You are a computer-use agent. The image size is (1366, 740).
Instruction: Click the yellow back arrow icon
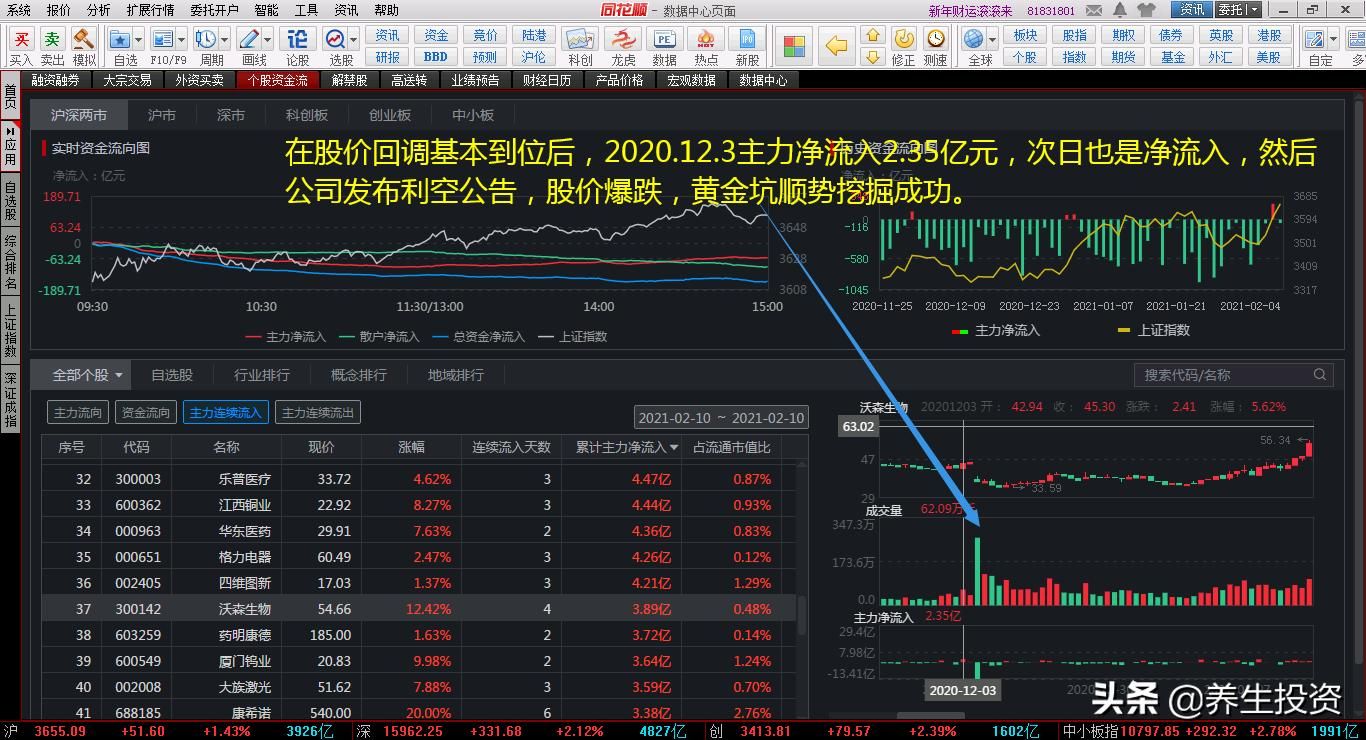point(836,46)
